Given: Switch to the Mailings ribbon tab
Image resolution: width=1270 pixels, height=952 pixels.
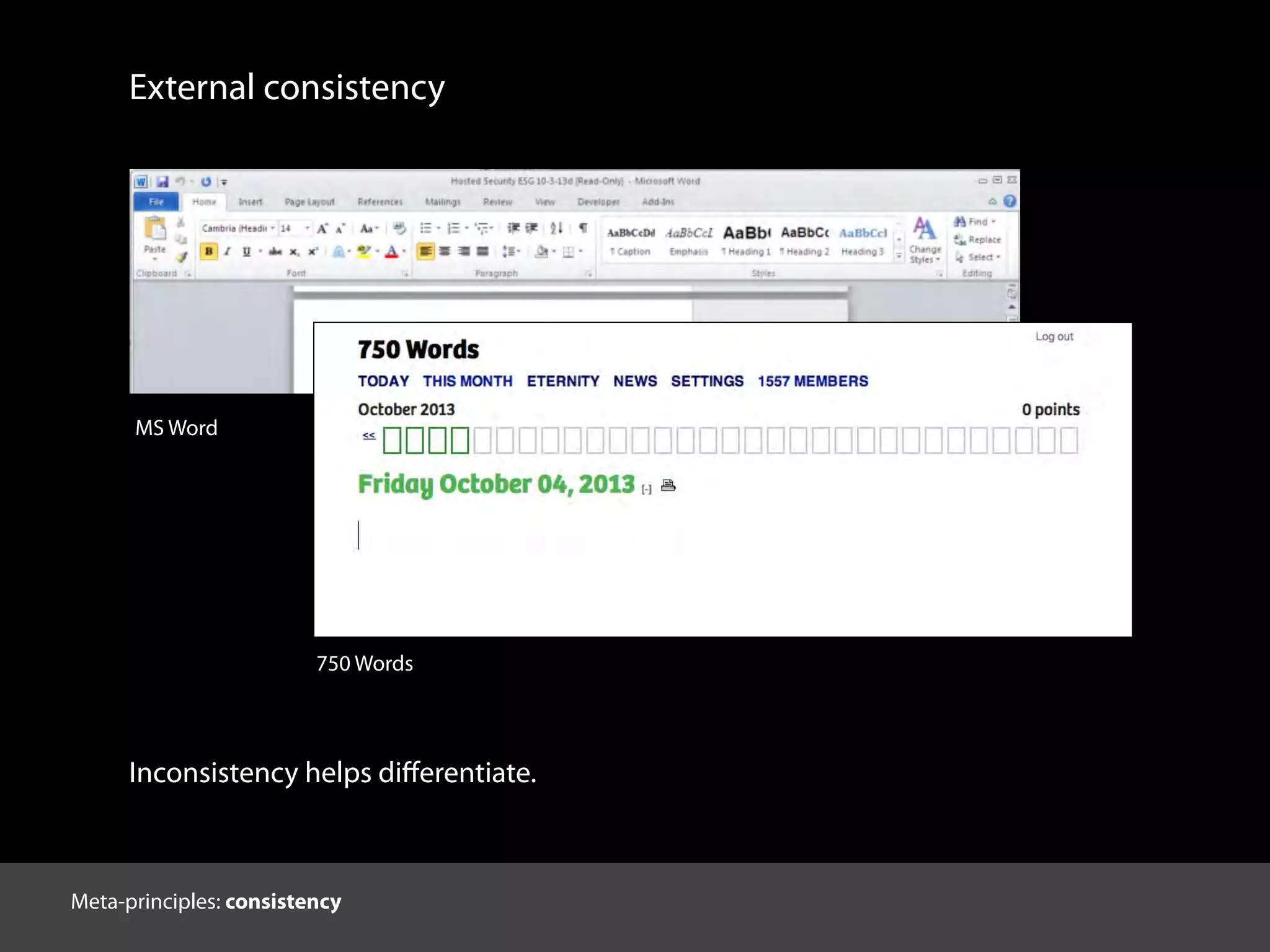Looking at the screenshot, I should pyautogui.click(x=443, y=201).
